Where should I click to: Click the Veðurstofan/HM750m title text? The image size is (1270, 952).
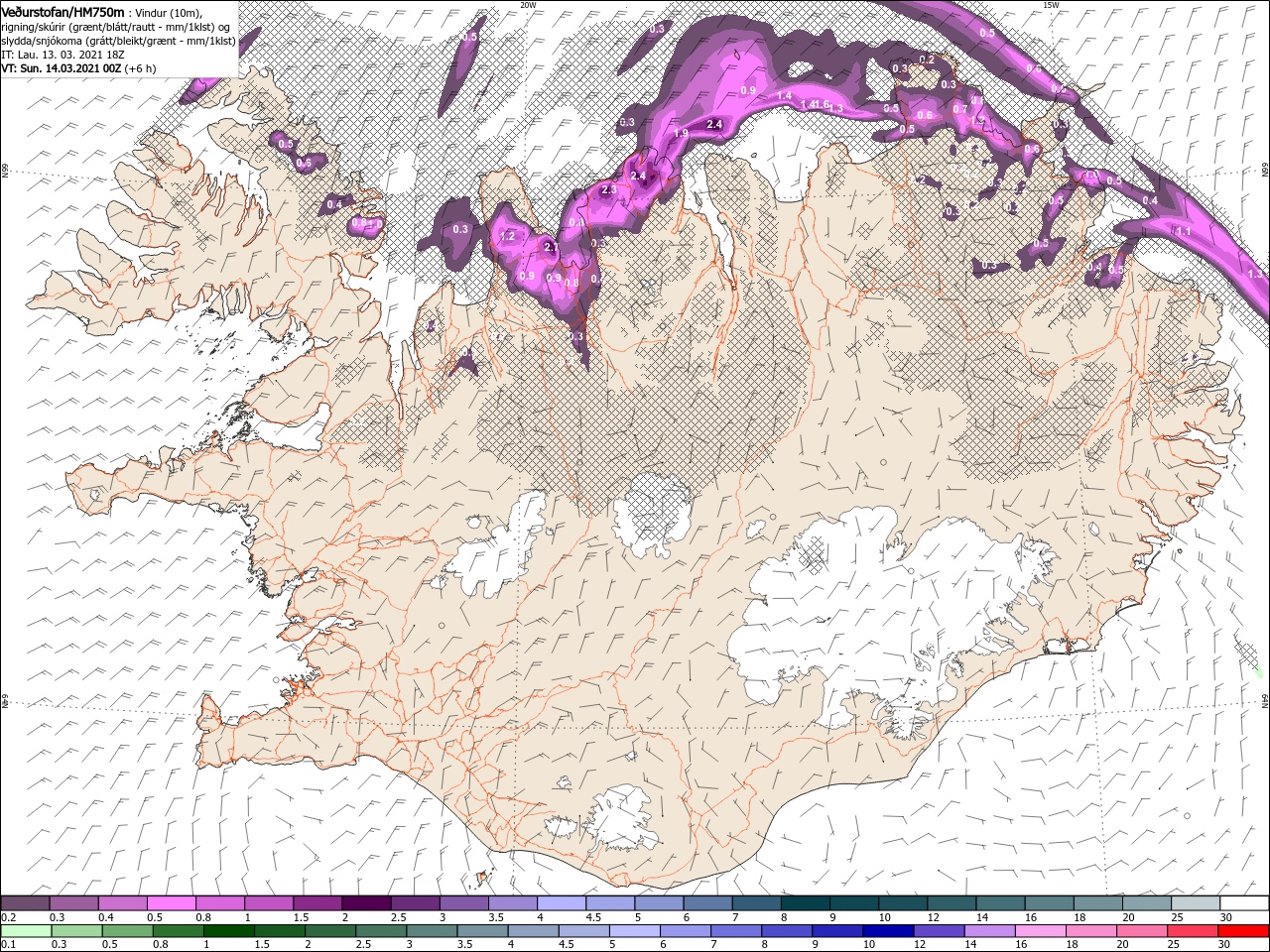click(63, 11)
